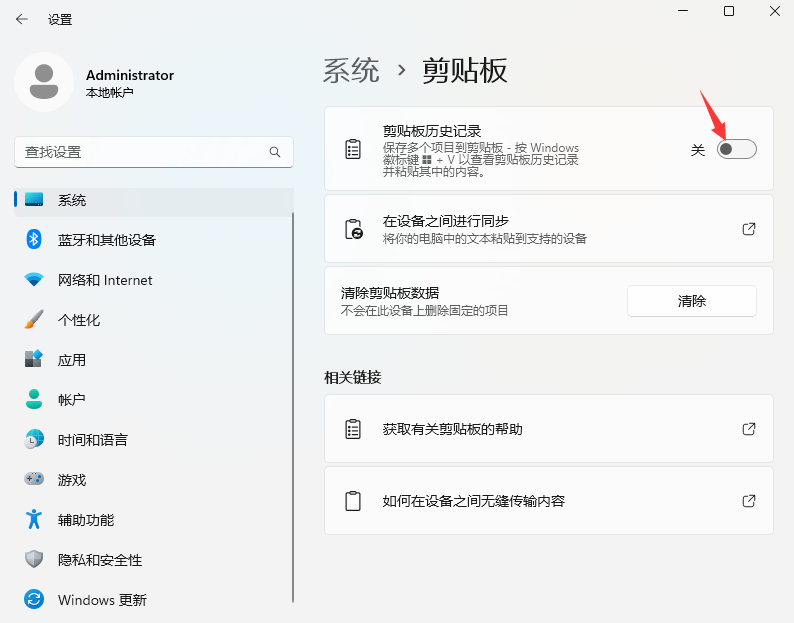Open get help with clipboard link
This screenshot has width=794, height=623.
(x=749, y=429)
